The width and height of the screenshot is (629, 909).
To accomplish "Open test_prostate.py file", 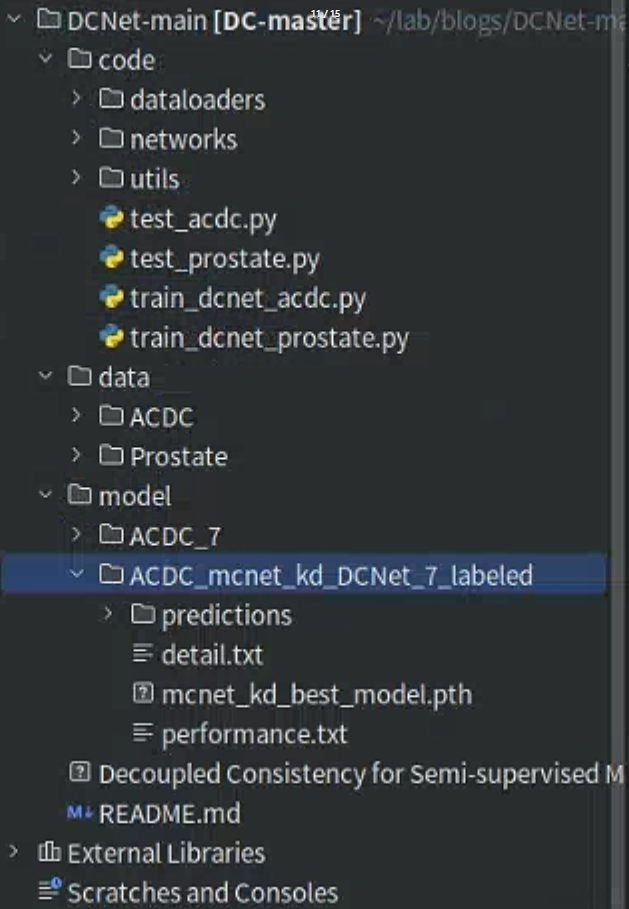I will pyautogui.click(x=224, y=258).
